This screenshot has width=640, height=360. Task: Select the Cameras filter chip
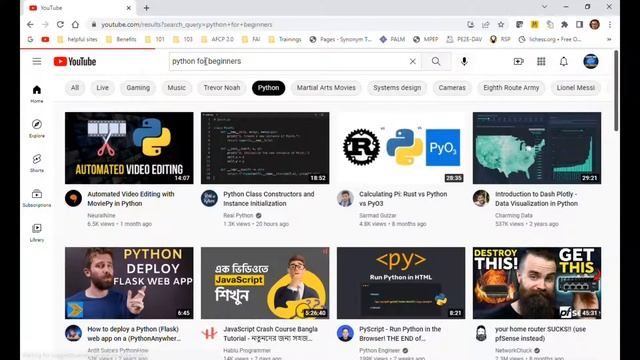(452, 88)
